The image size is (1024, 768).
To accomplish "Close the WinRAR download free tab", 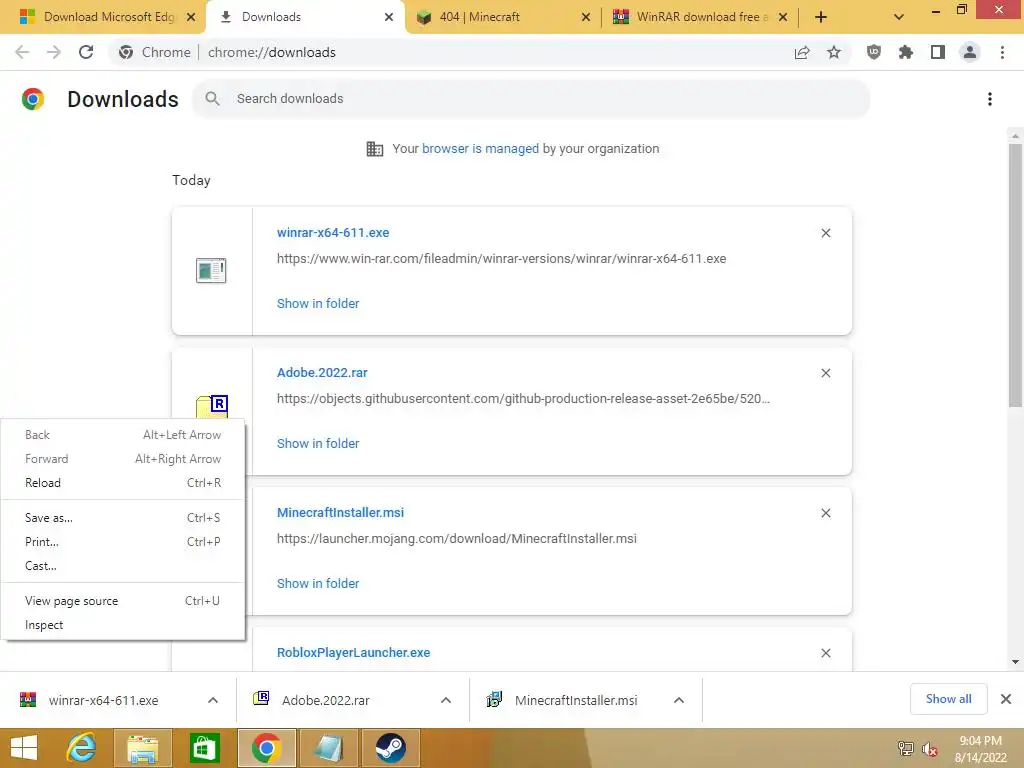I will 783,17.
